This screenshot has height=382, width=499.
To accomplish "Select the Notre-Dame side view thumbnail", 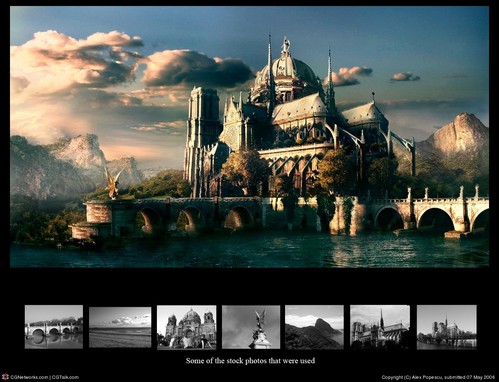I will (x=380, y=327).
